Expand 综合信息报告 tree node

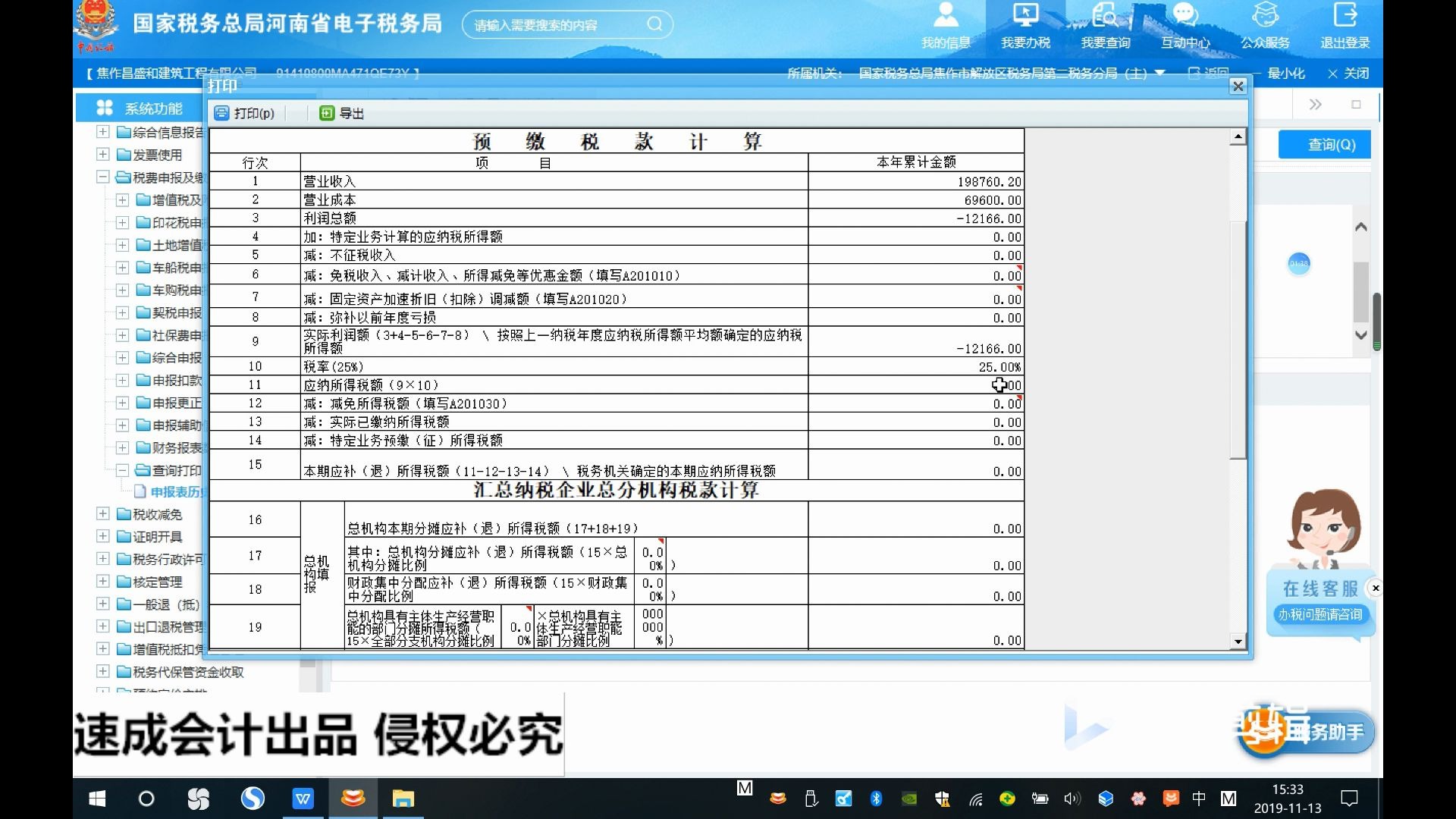click(x=103, y=132)
